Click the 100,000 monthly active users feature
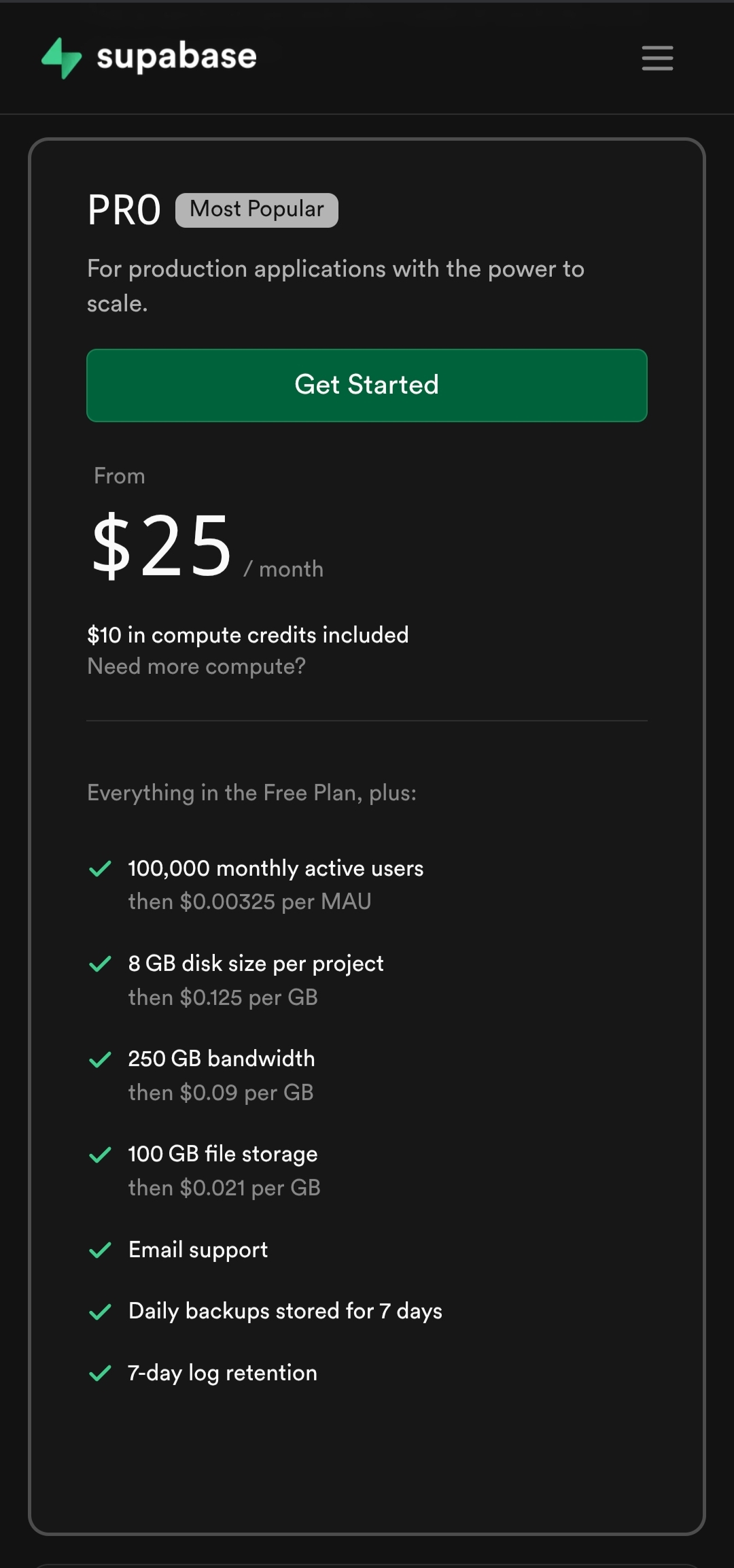 276,868
